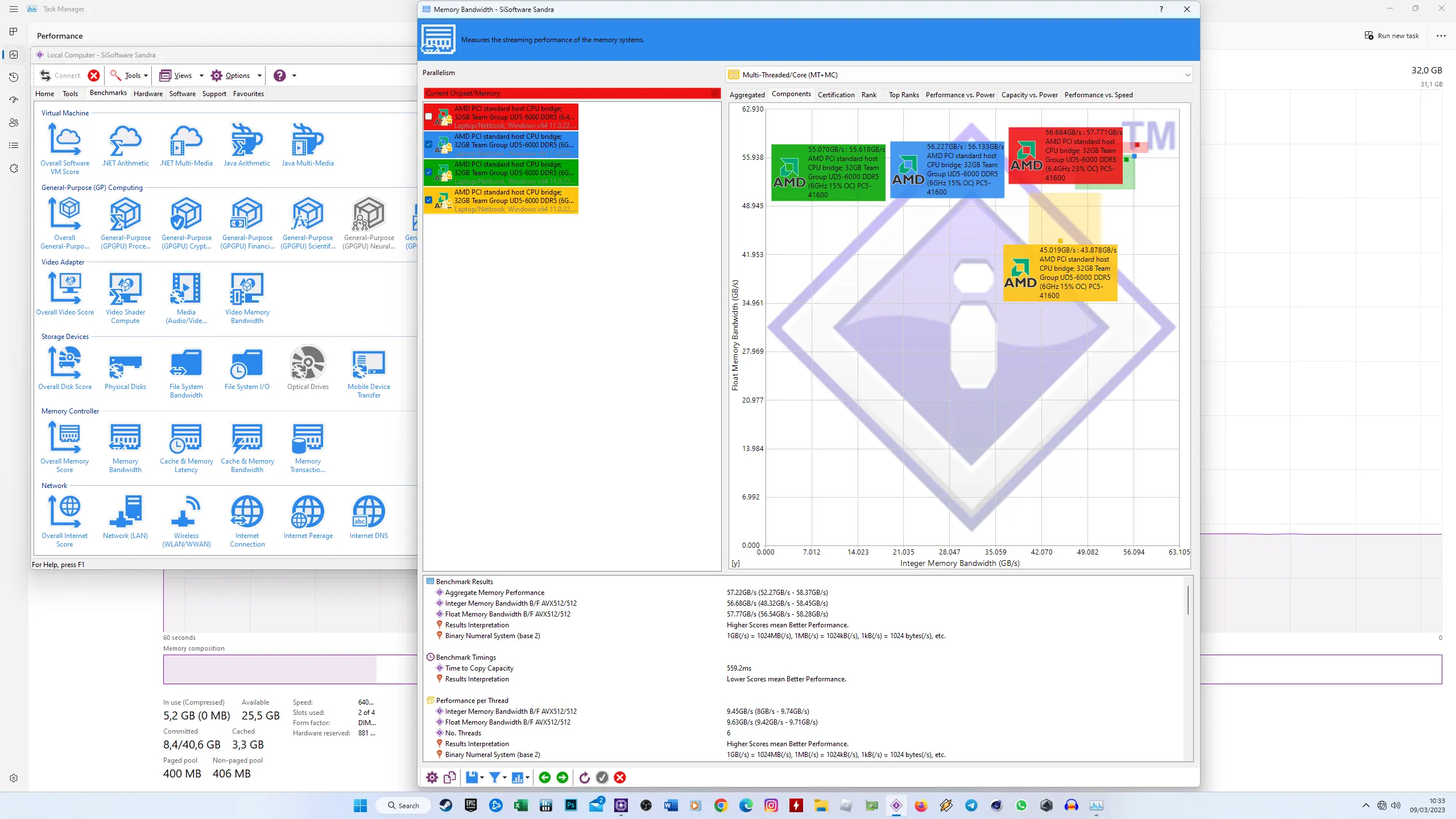Expand the Tools dropdown arrow
This screenshot has width=1456, height=819.
146,76
